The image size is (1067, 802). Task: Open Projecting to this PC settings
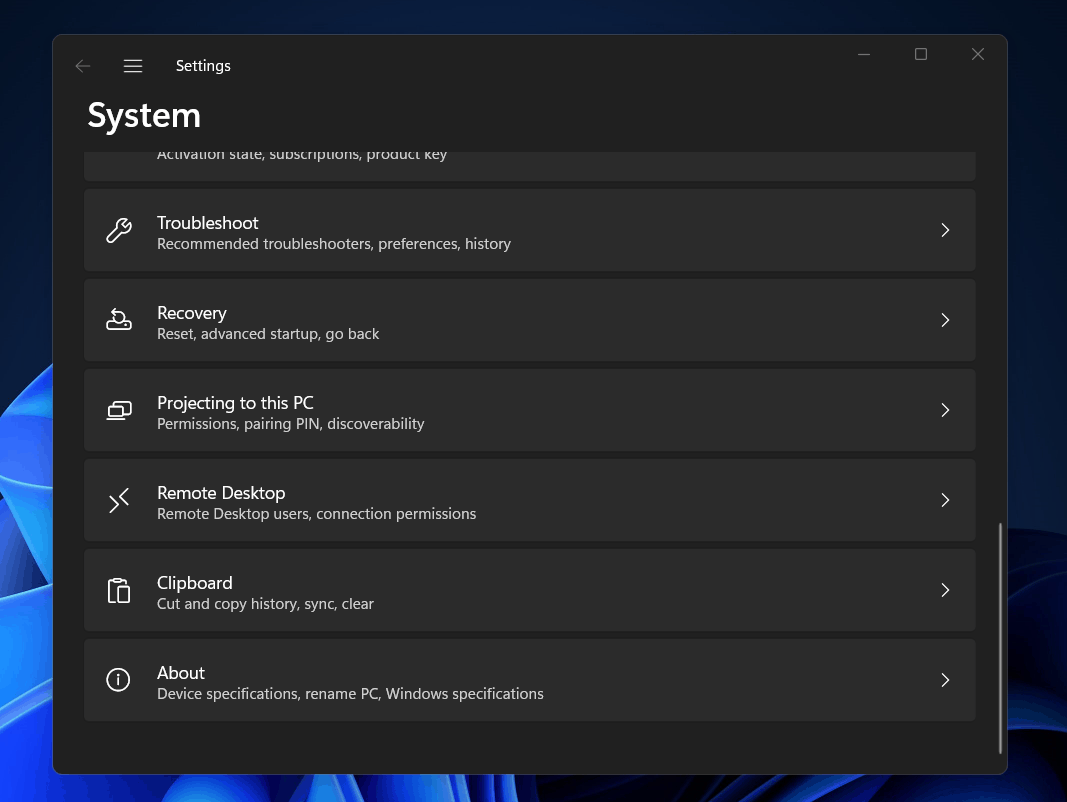coord(530,410)
